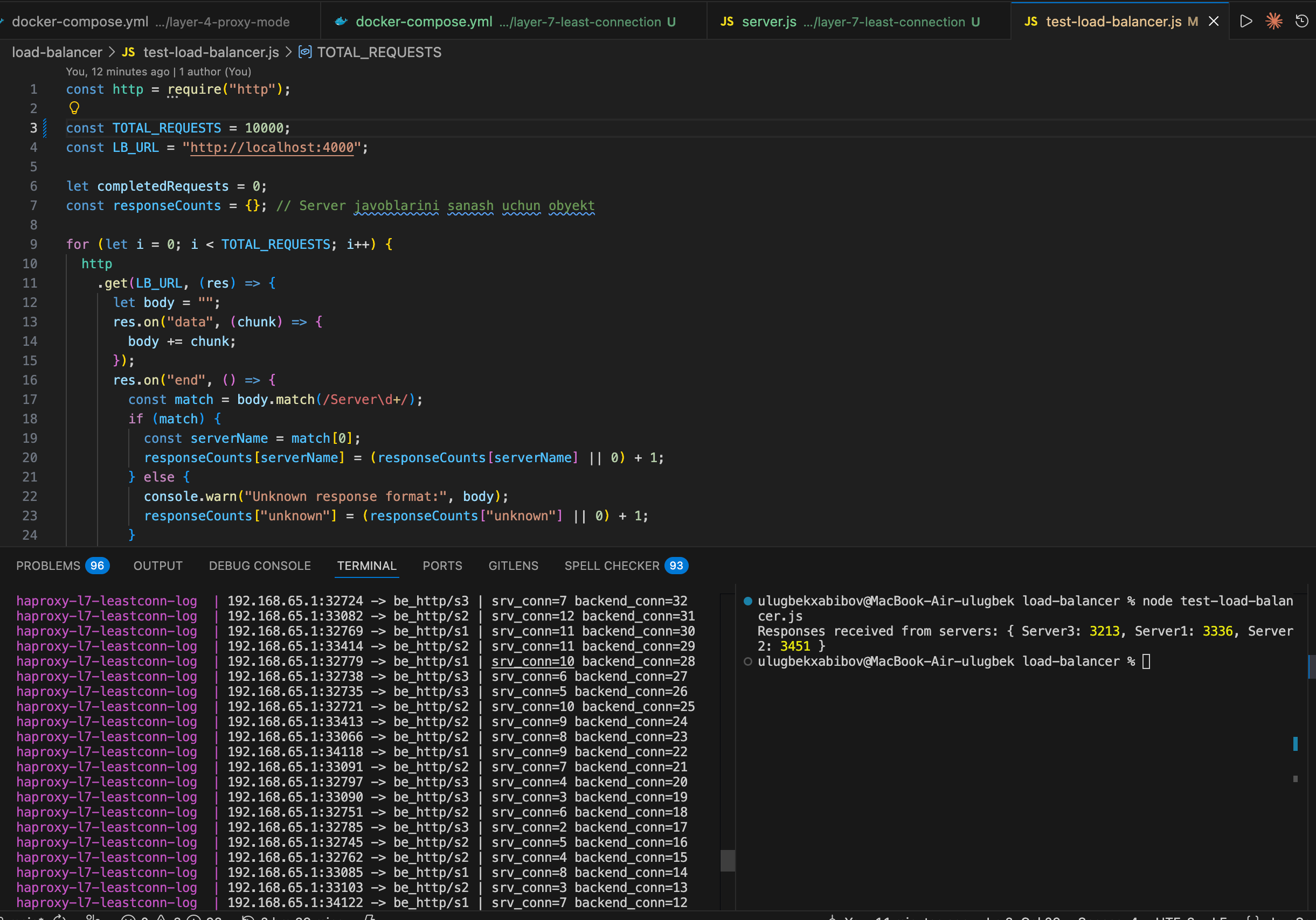Open the server.js editor tab
The image size is (1316, 920).
coord(858,22)
